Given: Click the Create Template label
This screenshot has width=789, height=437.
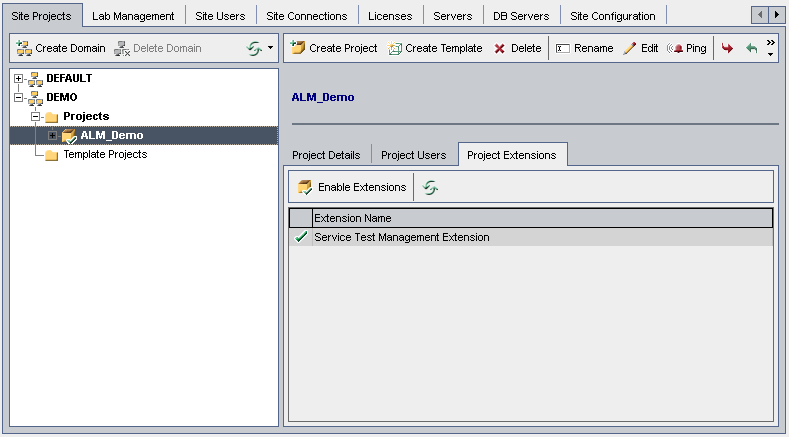Looking at the screenshot, I should [x=444, y=48].
